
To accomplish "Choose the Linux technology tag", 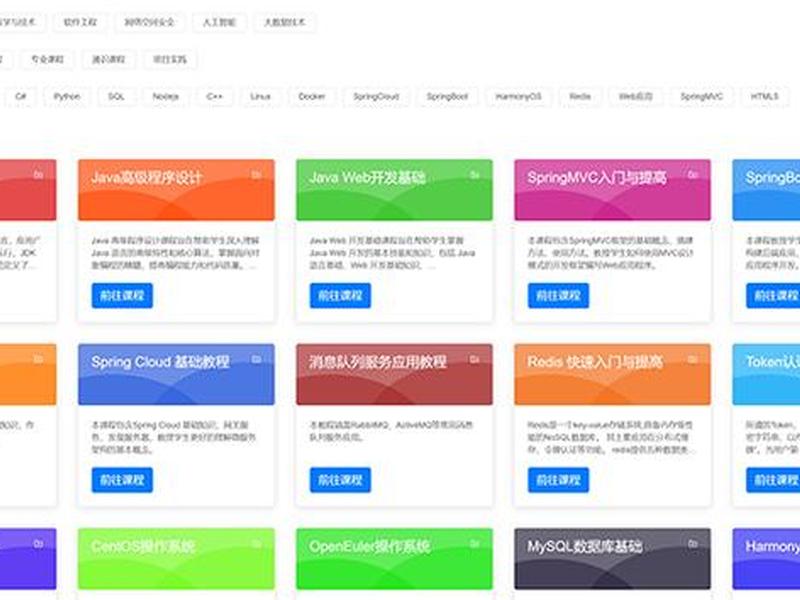I will tap(260, 96).
